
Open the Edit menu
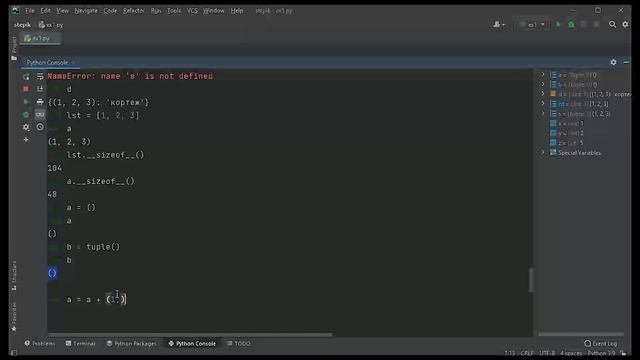45,11
